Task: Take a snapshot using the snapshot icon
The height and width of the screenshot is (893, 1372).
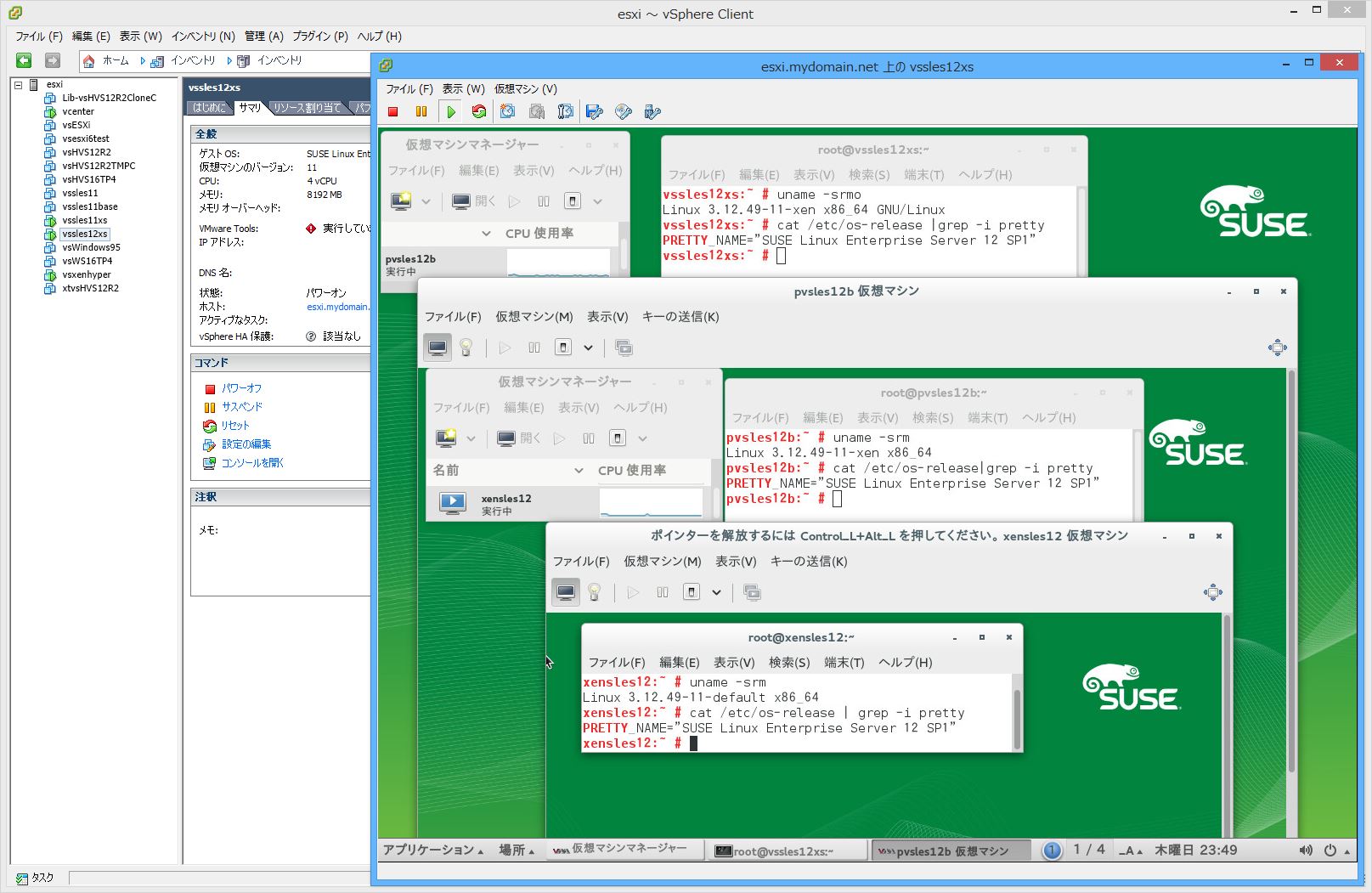Action: (x=507, y=111)
